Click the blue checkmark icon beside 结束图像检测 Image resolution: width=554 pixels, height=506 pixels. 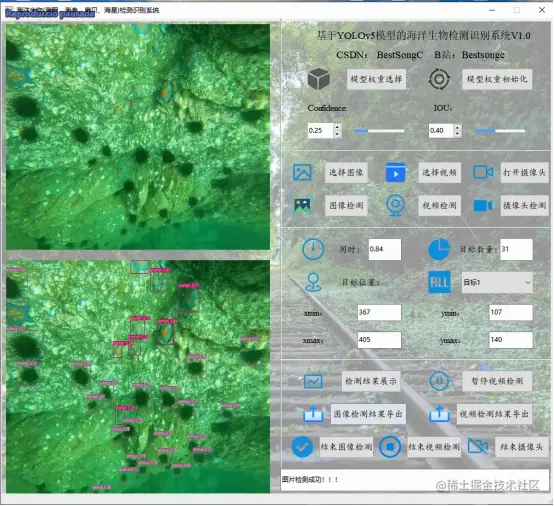pos(302,447)
